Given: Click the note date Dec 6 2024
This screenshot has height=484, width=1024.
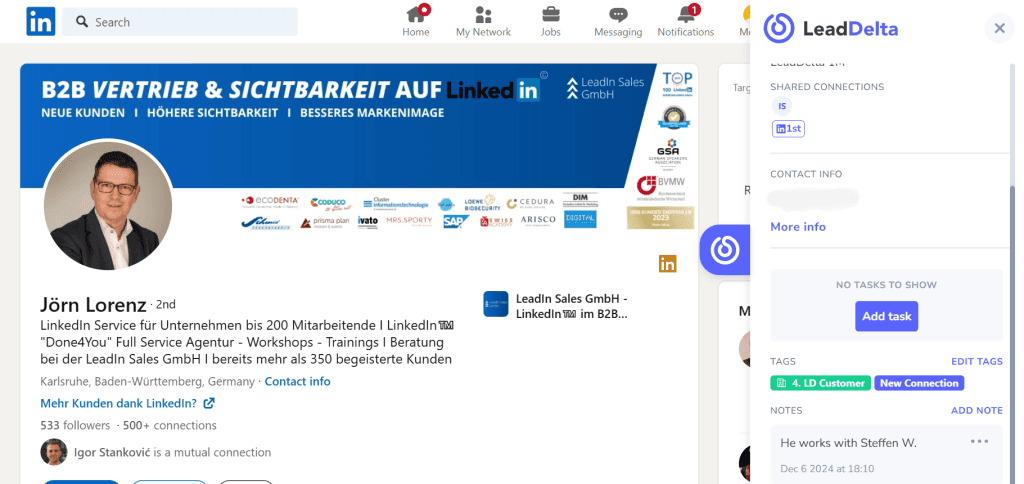Looking at the screenshot, I should [x=827, y=468].
